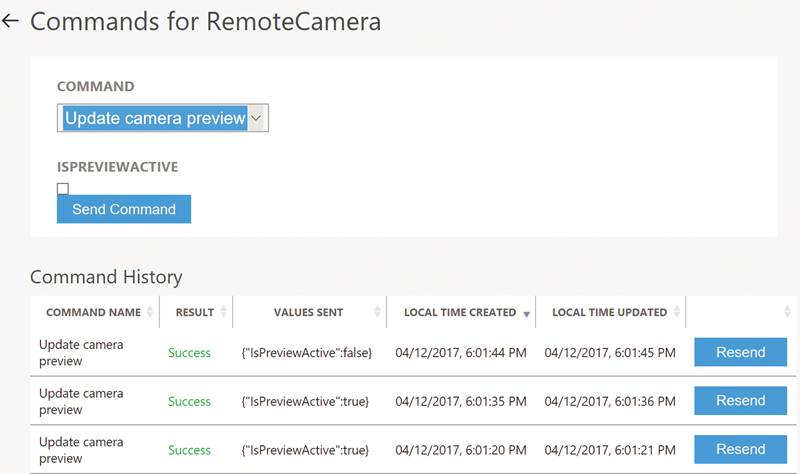The height and width of the screenshot is (474, 800).
Task: Click created time 04/12/2017, 6:01:44 PM
Action: [x=461, y=353]
